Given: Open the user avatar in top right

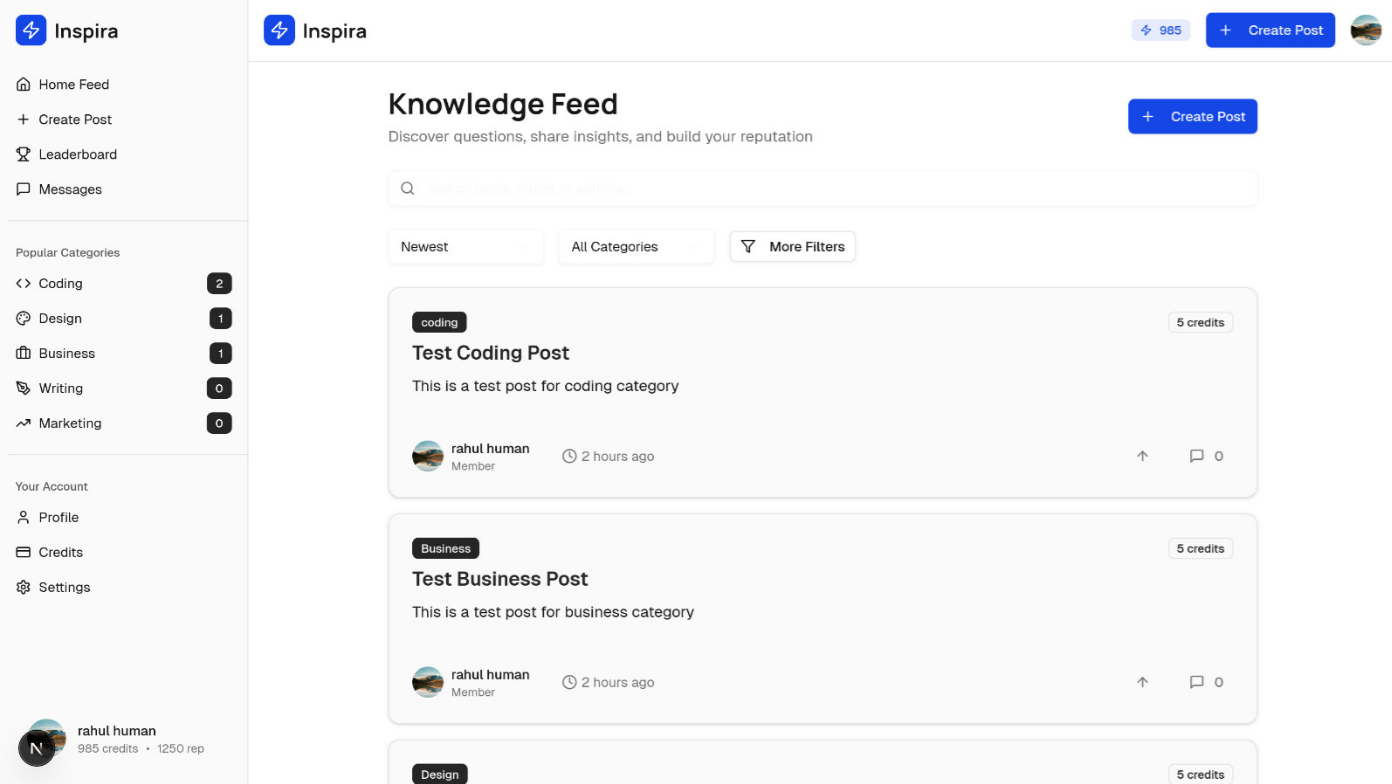Looking at the screenshot, I should click(x=1366, y=30).
